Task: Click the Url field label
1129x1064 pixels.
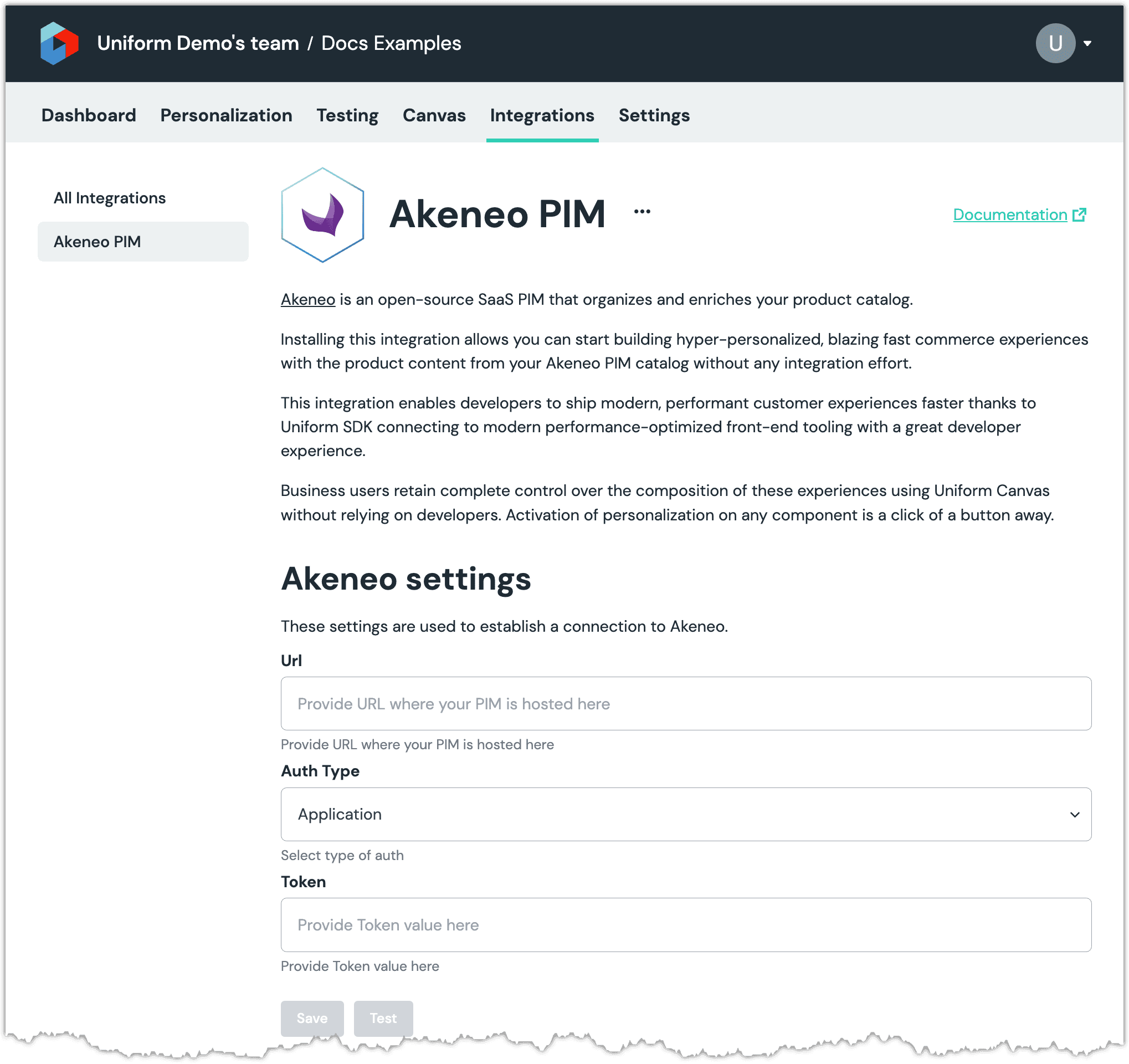Action: tap(291, 660)
